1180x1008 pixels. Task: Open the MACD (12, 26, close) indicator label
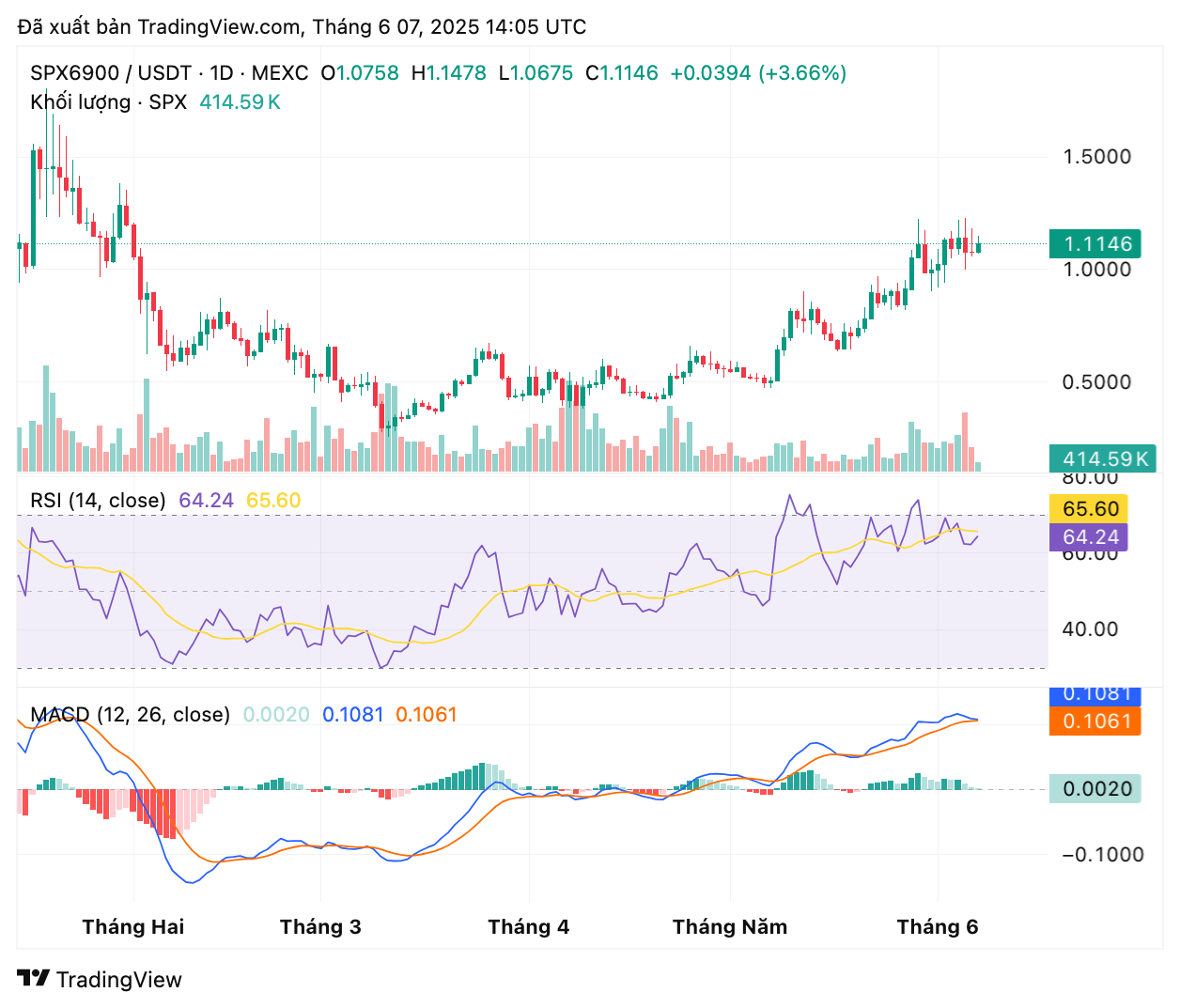point(130,715)
